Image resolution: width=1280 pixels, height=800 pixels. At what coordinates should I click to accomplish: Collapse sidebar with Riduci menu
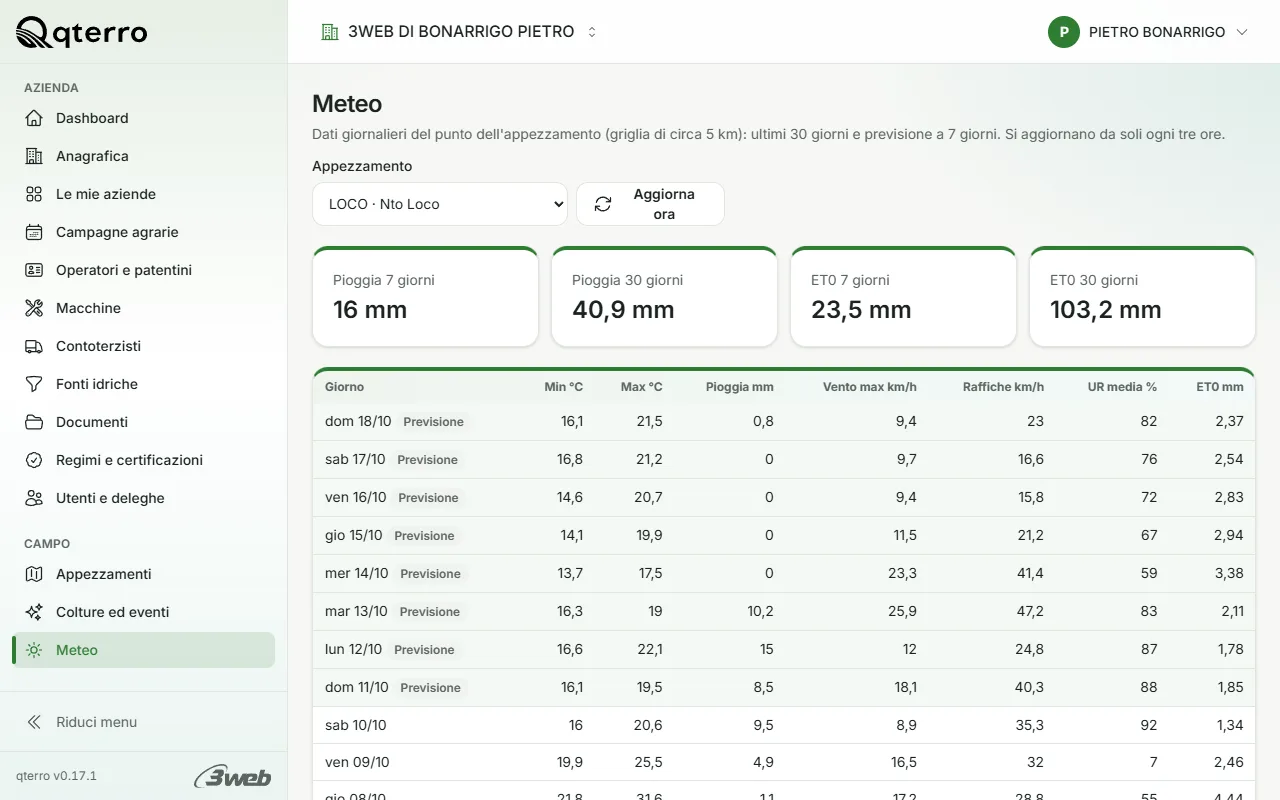[144, 722]
